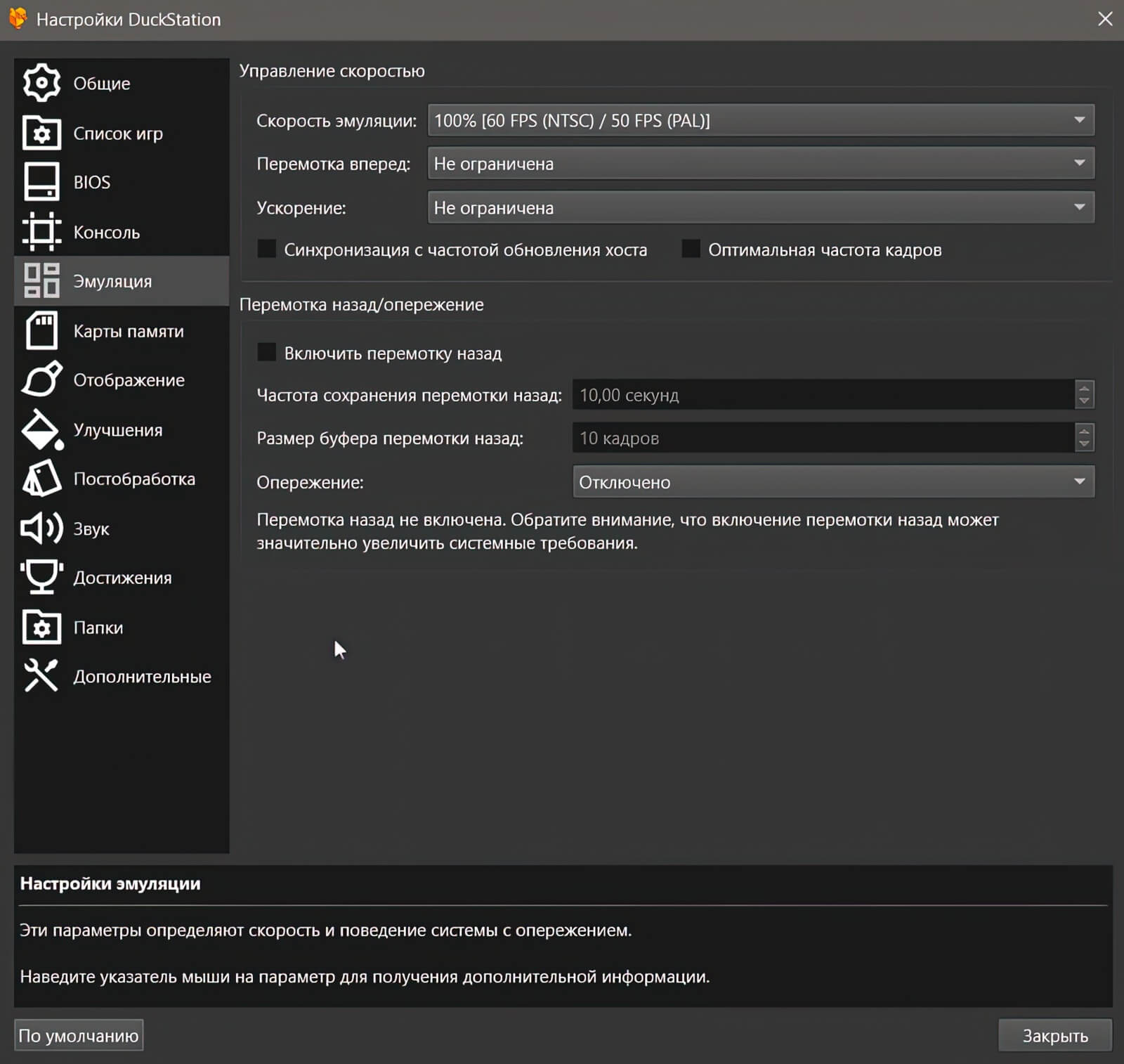
Task: Click the По умолчанию button
Action: tap(79, 1035)
